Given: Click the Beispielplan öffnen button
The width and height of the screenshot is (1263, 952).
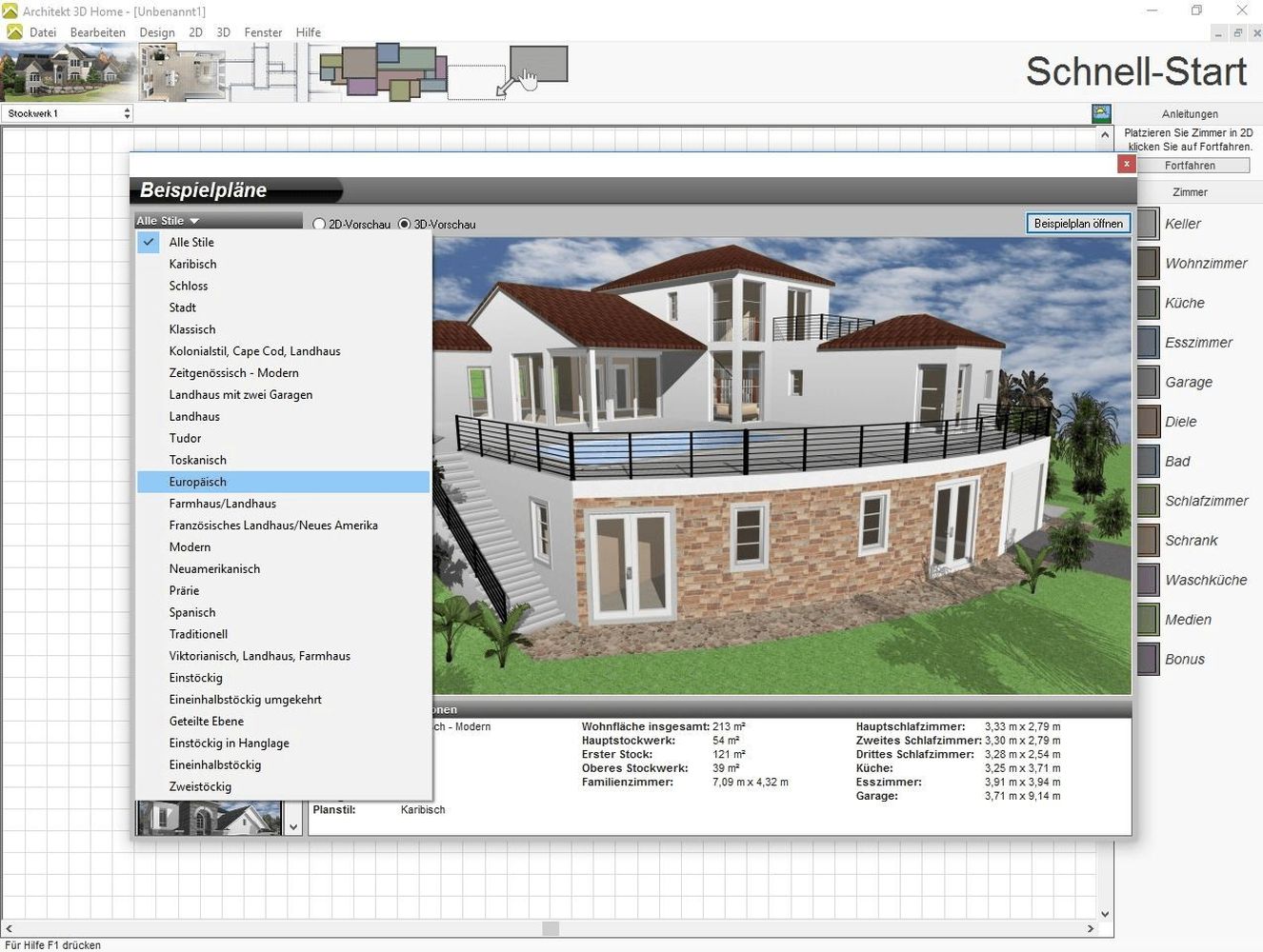Looking at the screenshot, I should point(1078,224).
